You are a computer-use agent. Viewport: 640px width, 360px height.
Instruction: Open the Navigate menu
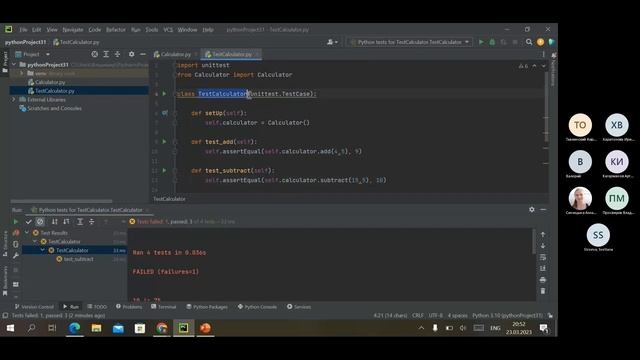click(x=73, y=30)
